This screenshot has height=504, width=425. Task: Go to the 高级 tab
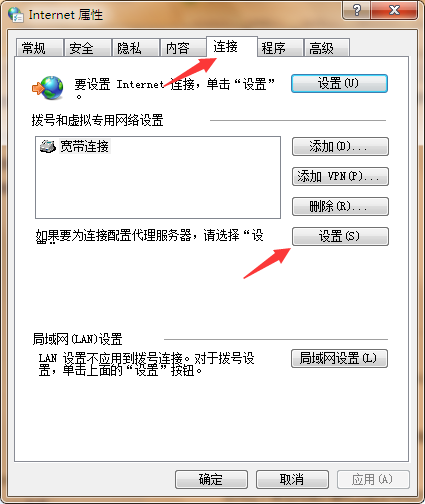(x=326, y=48)
